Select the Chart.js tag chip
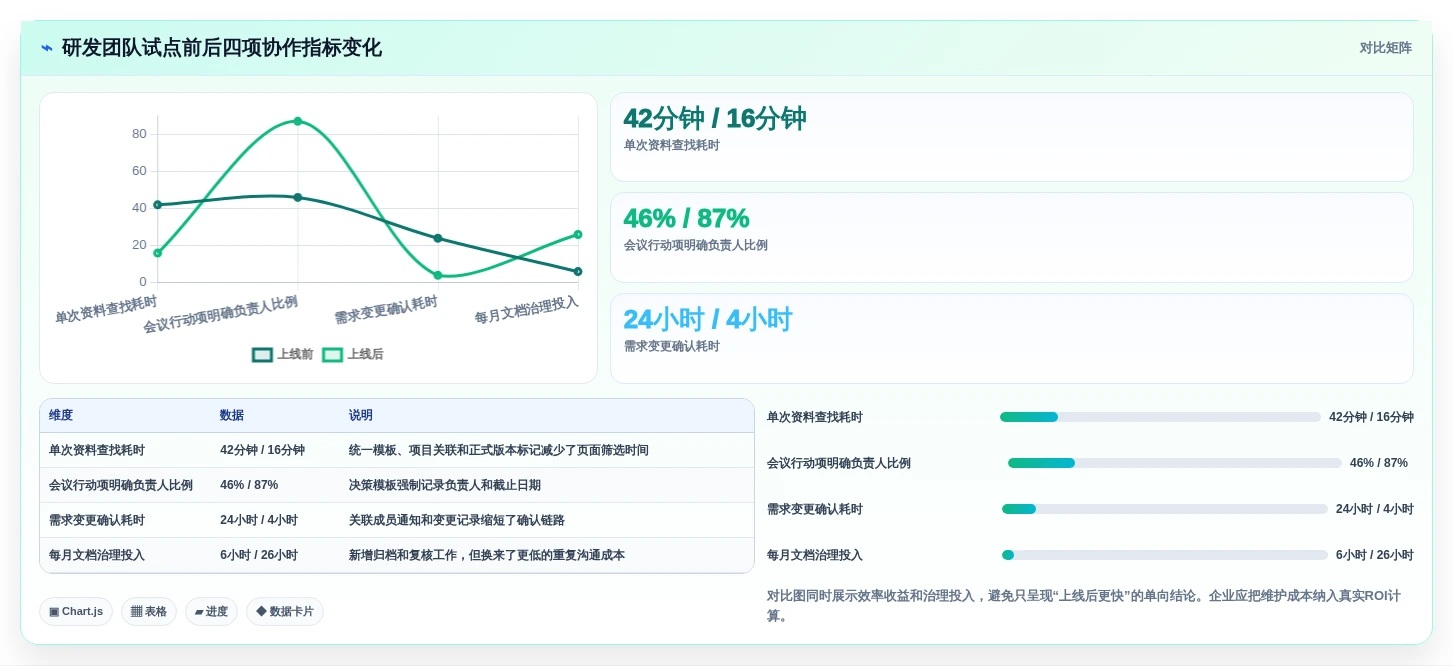The height and width of the screenshot is (666, 1453). (x=76, y=611)
